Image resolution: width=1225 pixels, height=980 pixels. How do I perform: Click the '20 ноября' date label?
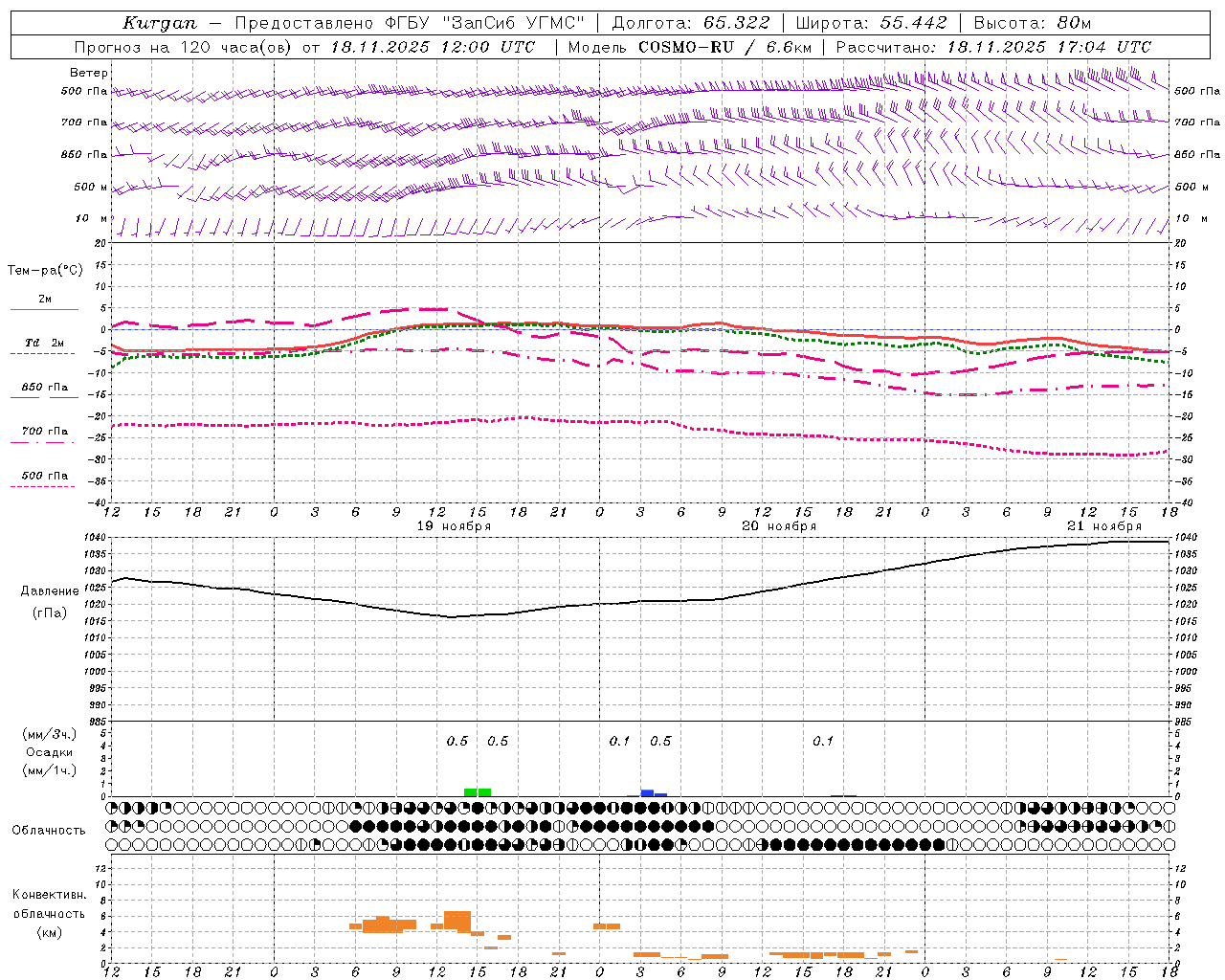click(x=779, y=526)
